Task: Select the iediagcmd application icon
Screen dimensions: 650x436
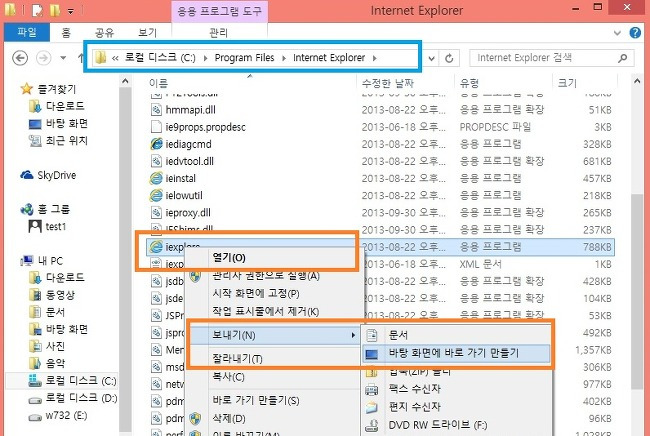Action: tap(156, 144)
